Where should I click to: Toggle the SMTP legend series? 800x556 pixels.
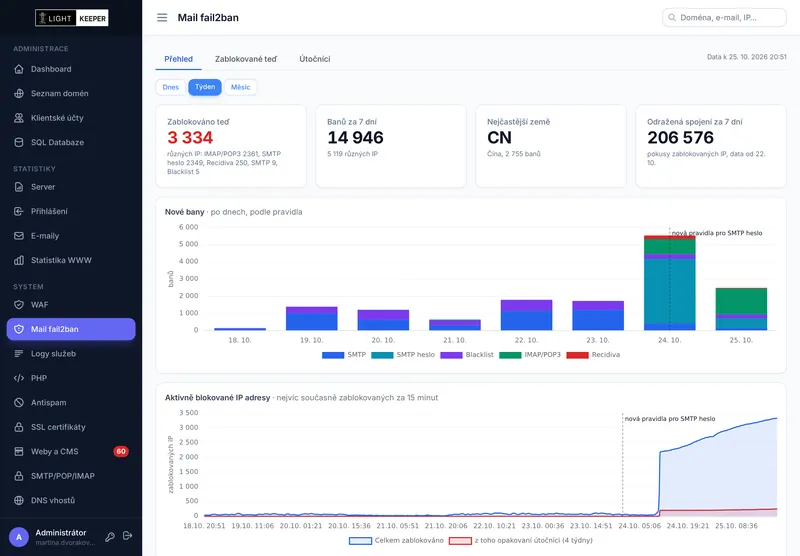(x=344, y=355)
